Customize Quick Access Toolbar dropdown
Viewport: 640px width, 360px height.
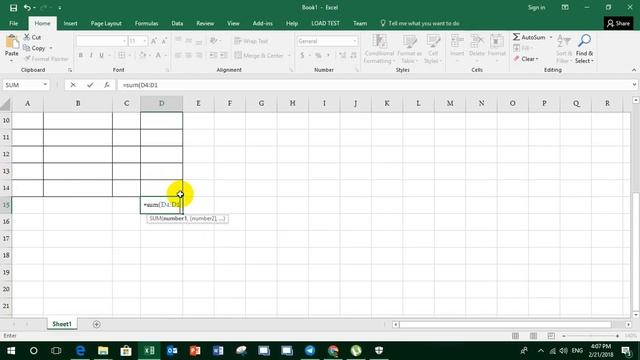pos(60,8)
